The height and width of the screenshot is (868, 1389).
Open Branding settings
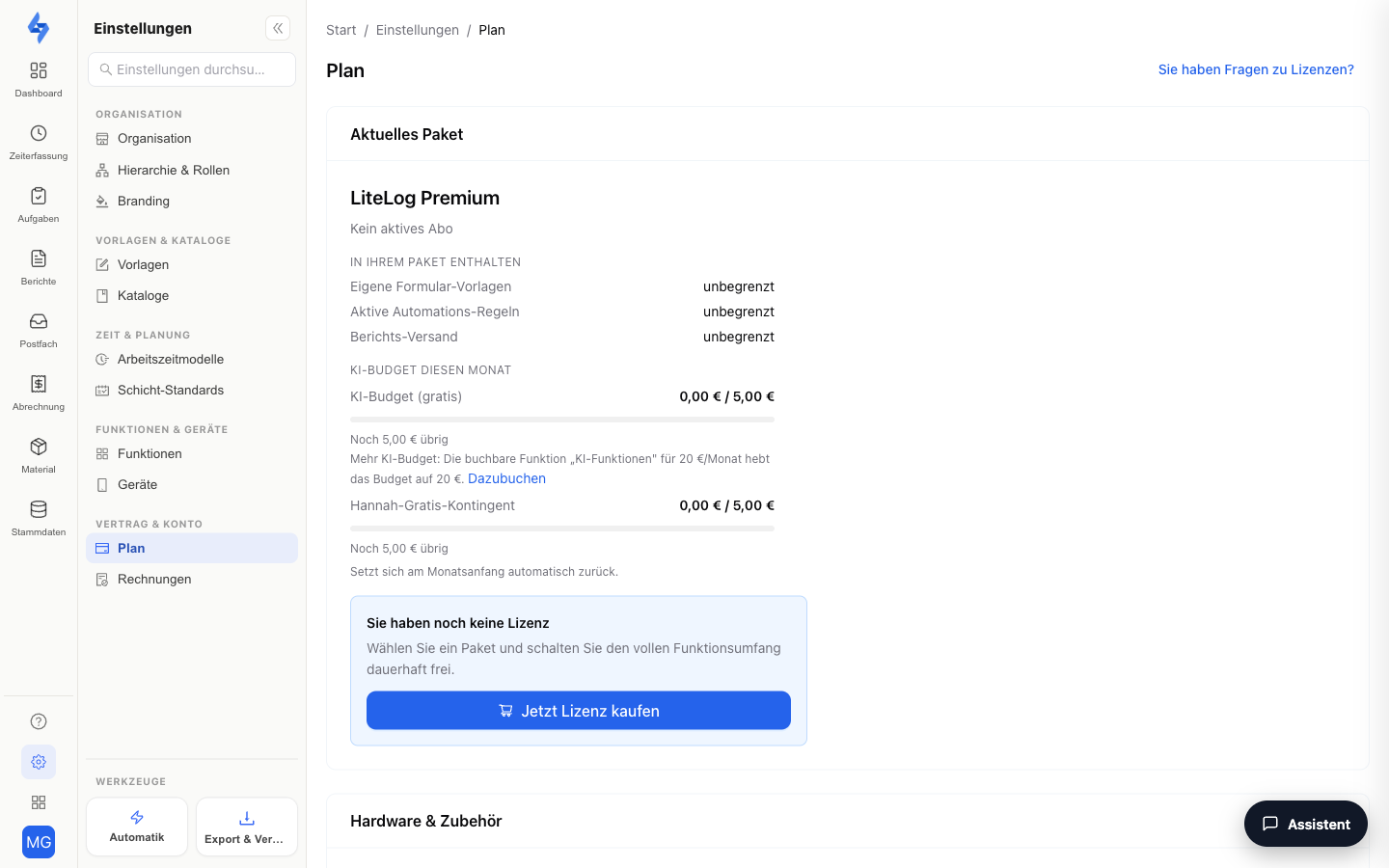click(x=192, y=201)
